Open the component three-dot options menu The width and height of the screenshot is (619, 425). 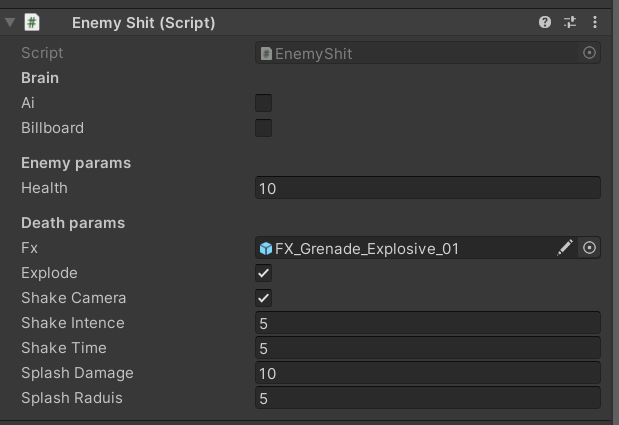595,22
